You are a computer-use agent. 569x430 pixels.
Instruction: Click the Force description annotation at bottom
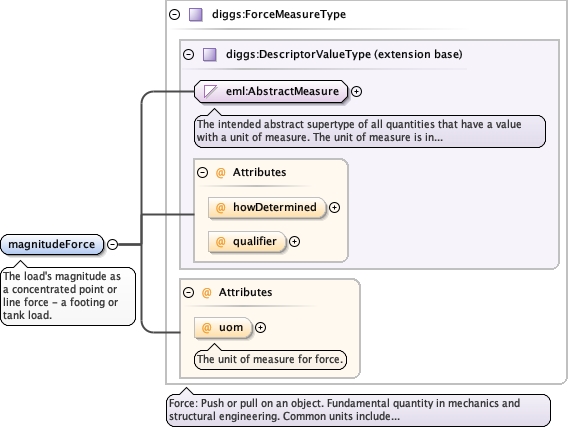click(x=359, y=410)
